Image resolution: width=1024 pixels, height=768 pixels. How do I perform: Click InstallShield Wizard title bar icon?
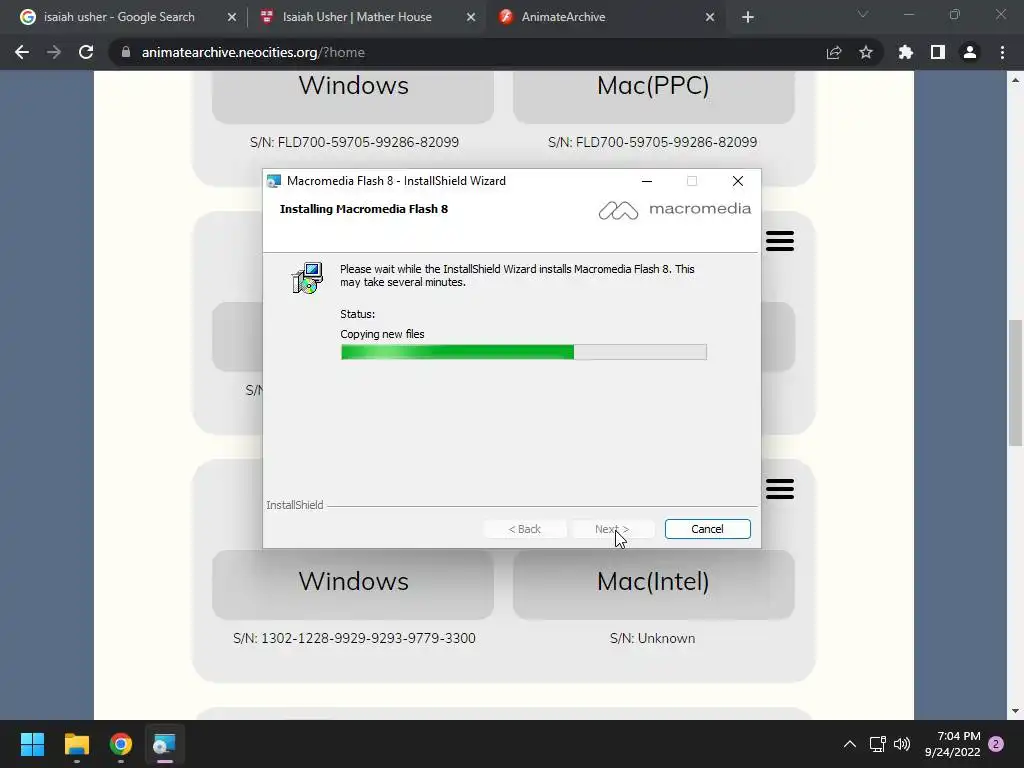pyautogui.click(x=274, y=181)
